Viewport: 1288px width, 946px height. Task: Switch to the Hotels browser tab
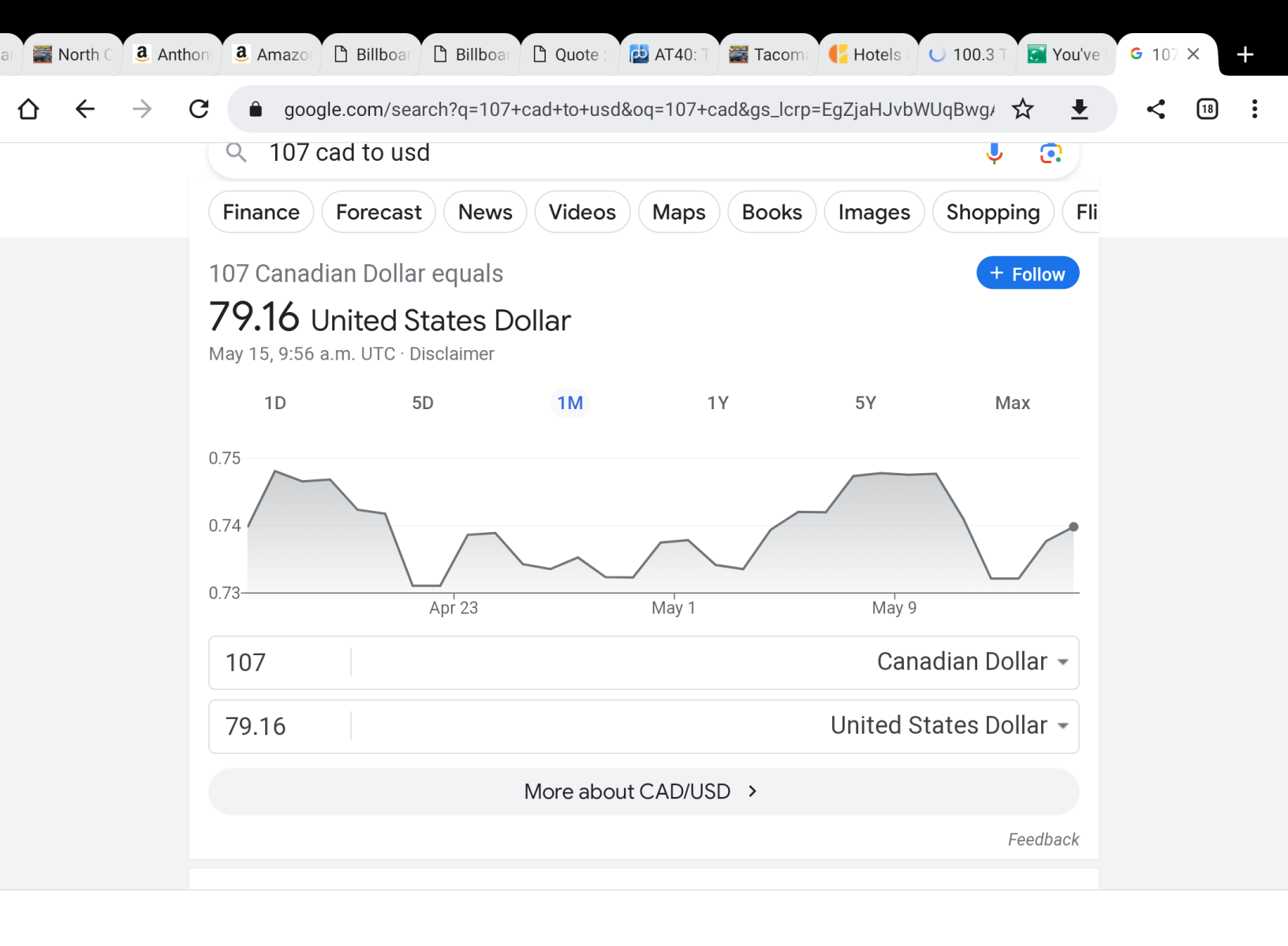(x=868, y=54)
